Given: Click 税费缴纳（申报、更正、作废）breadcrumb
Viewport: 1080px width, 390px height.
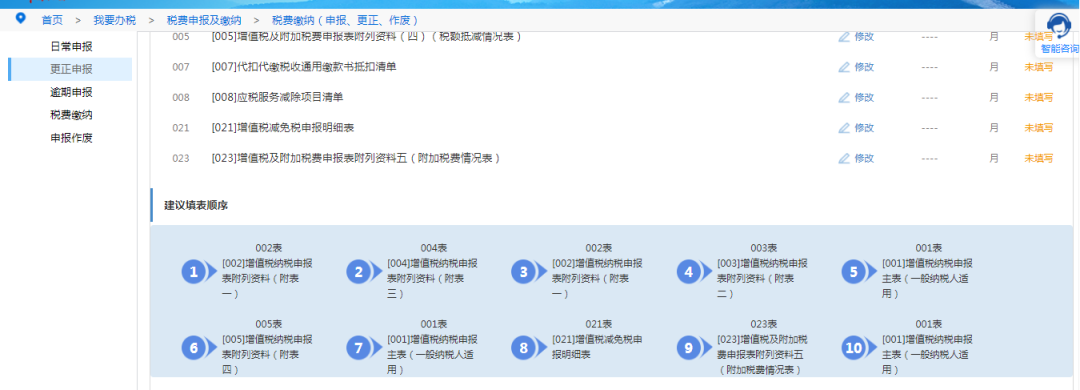Looking at the screenshot, I should tap(346, 20).
